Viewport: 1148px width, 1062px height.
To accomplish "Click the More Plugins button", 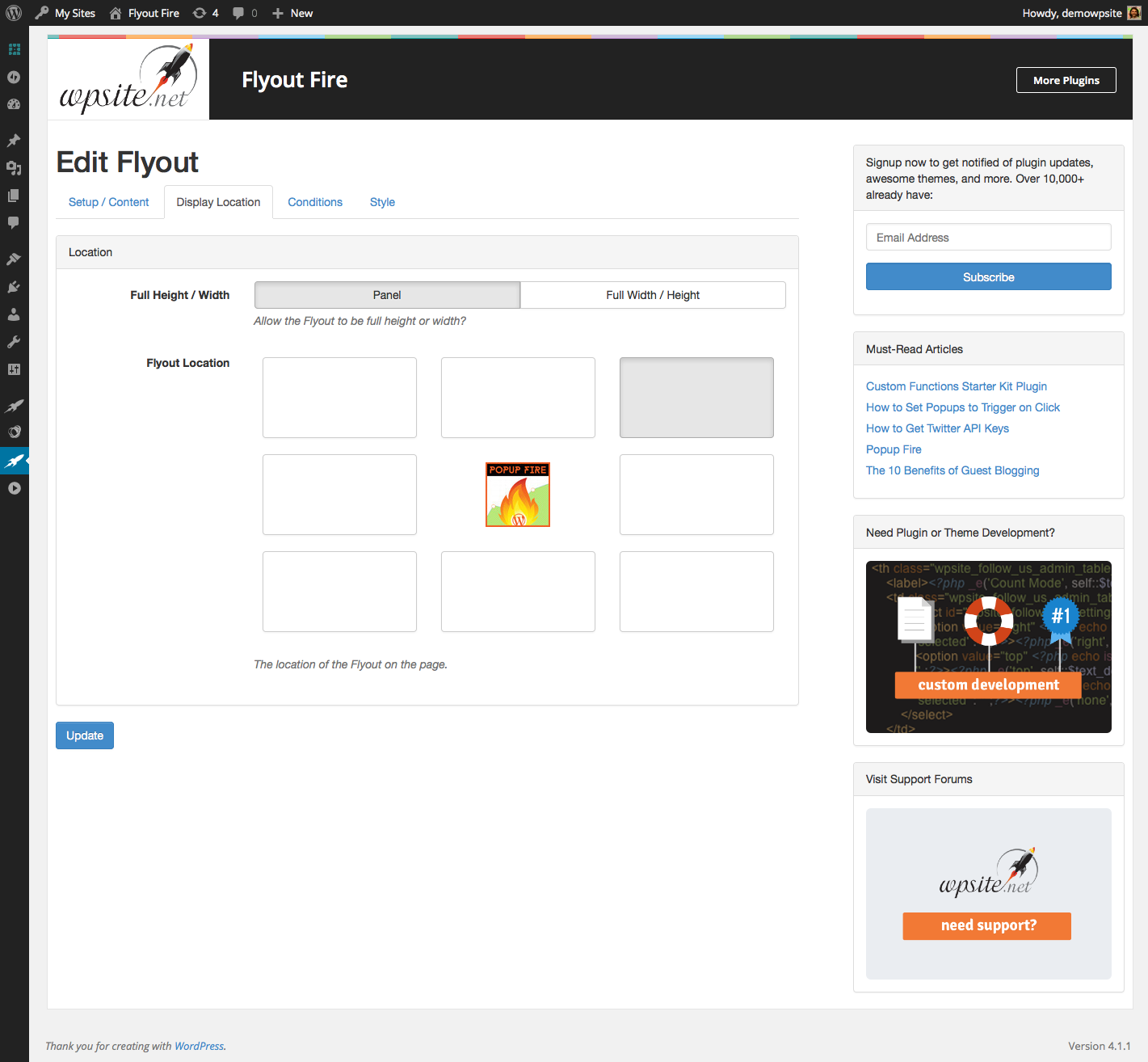I will click(1066, 80).
